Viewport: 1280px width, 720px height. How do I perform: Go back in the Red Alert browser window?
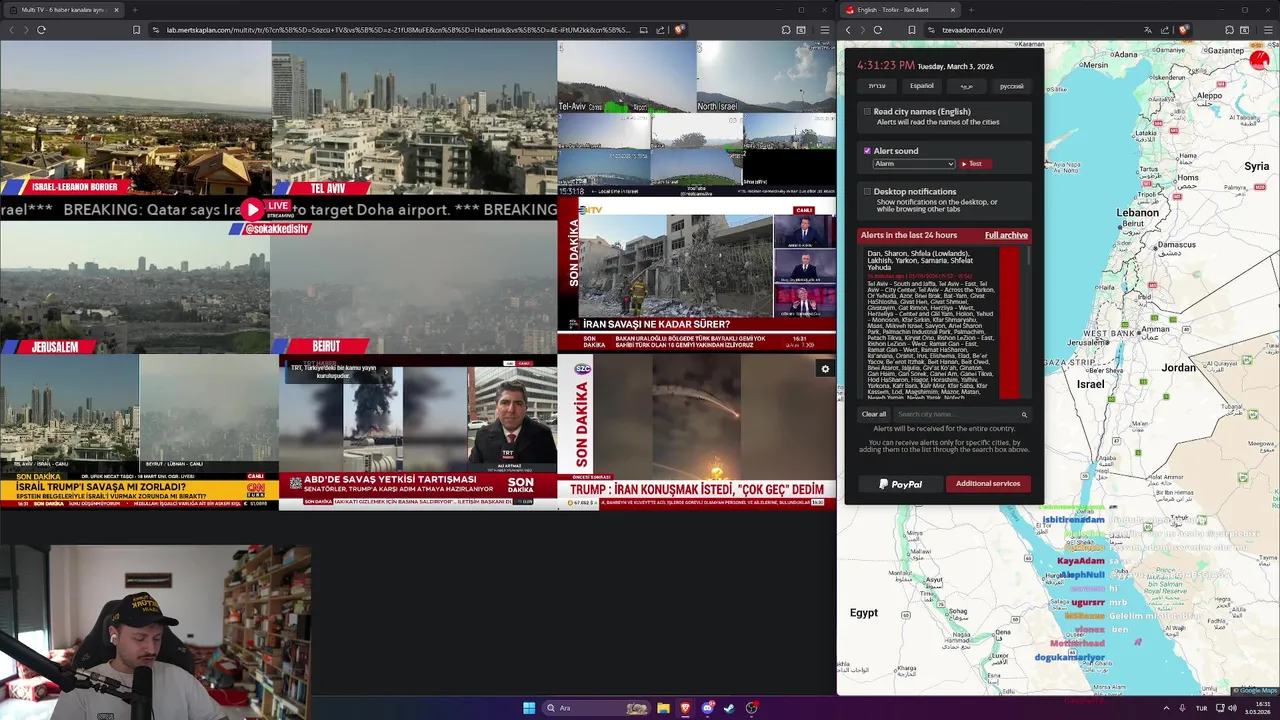(x=848, y=30)
